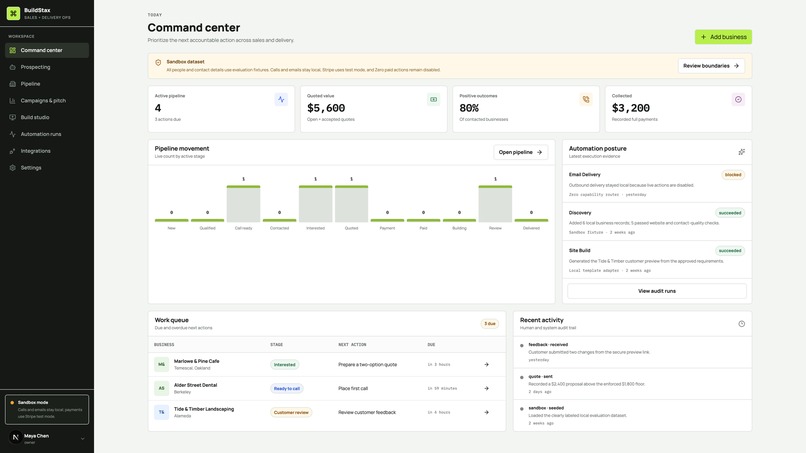Image resolution: width=806 pixels, height=453 pixels.
Task: Click View audit runs button
Action: [657, 291]
